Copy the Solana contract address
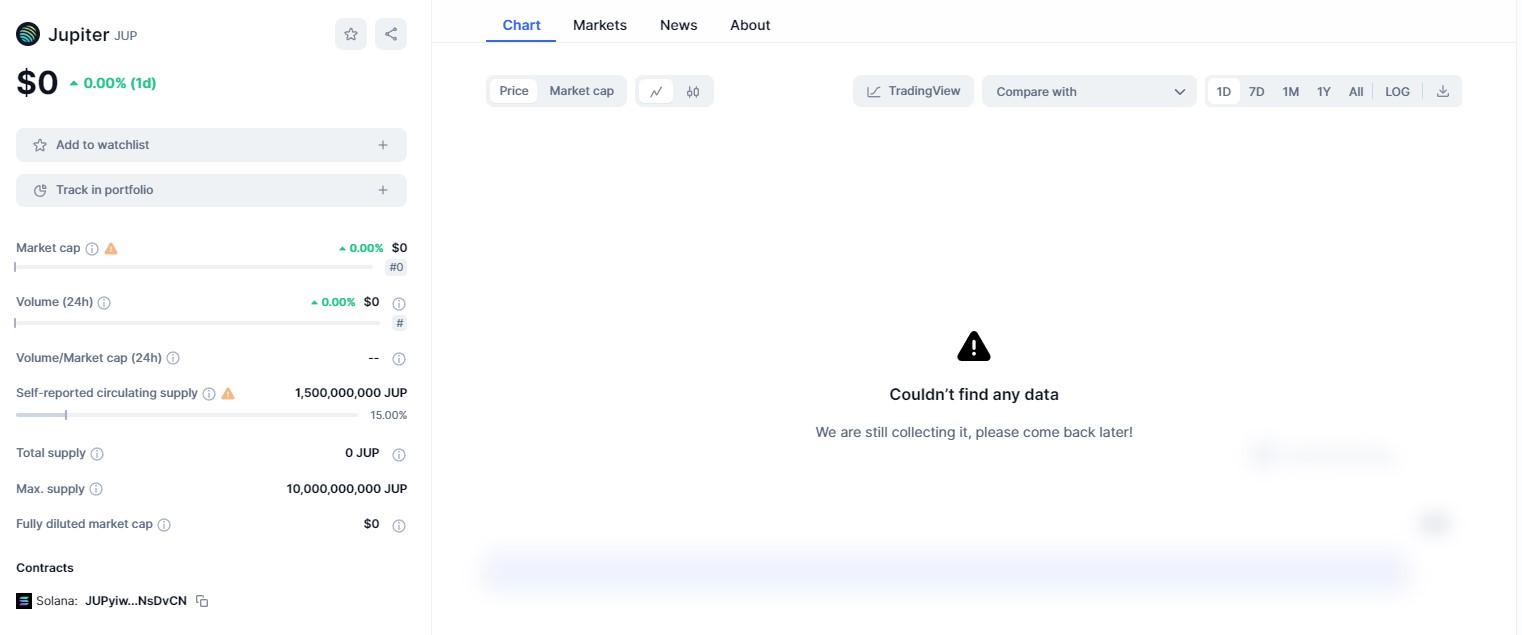The height and width of the screenshot is (635, 1522). coord(202,601)
